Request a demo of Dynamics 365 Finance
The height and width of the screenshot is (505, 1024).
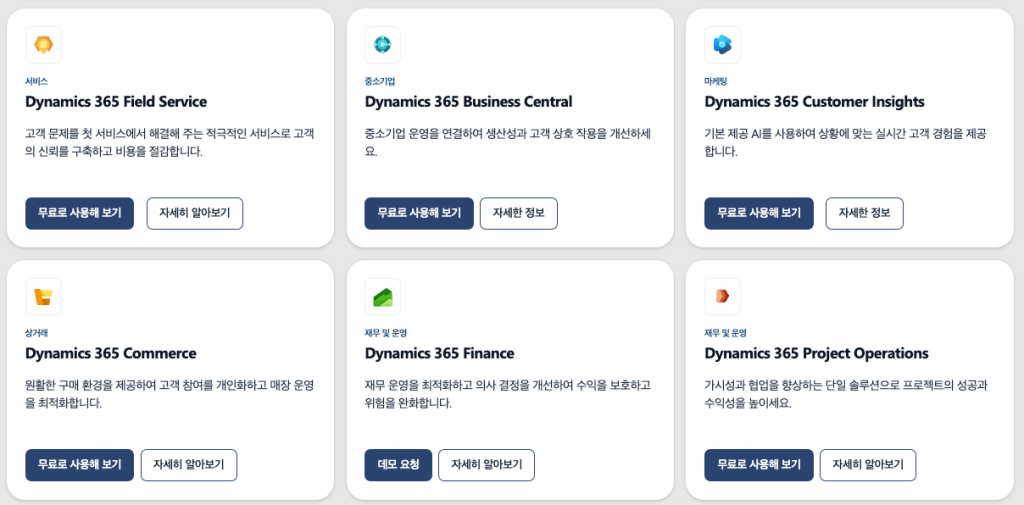[x=398, y=465]
